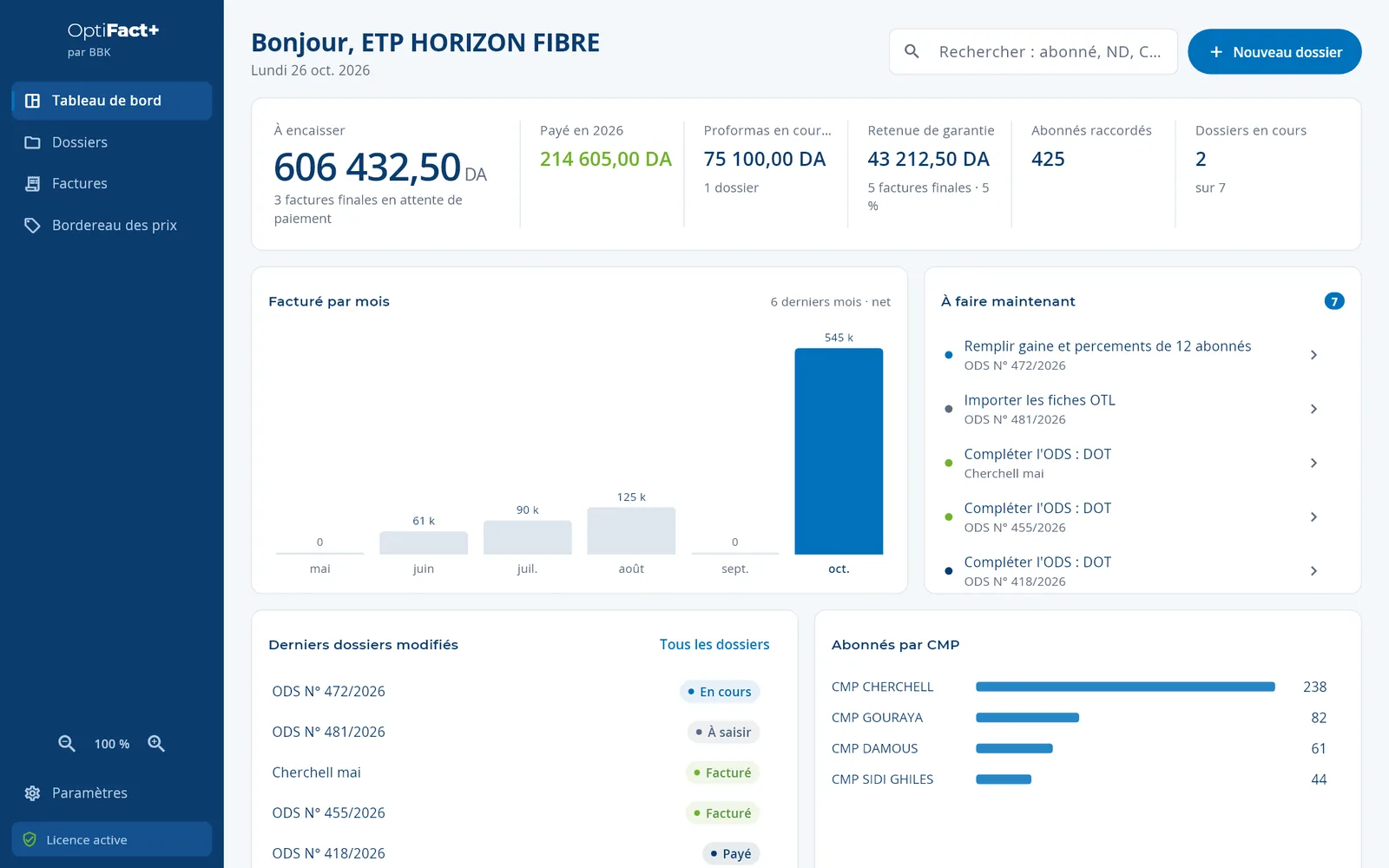Click the Bordereau des prix tag icon
The image size is (1389, 868).
[32, 226]
